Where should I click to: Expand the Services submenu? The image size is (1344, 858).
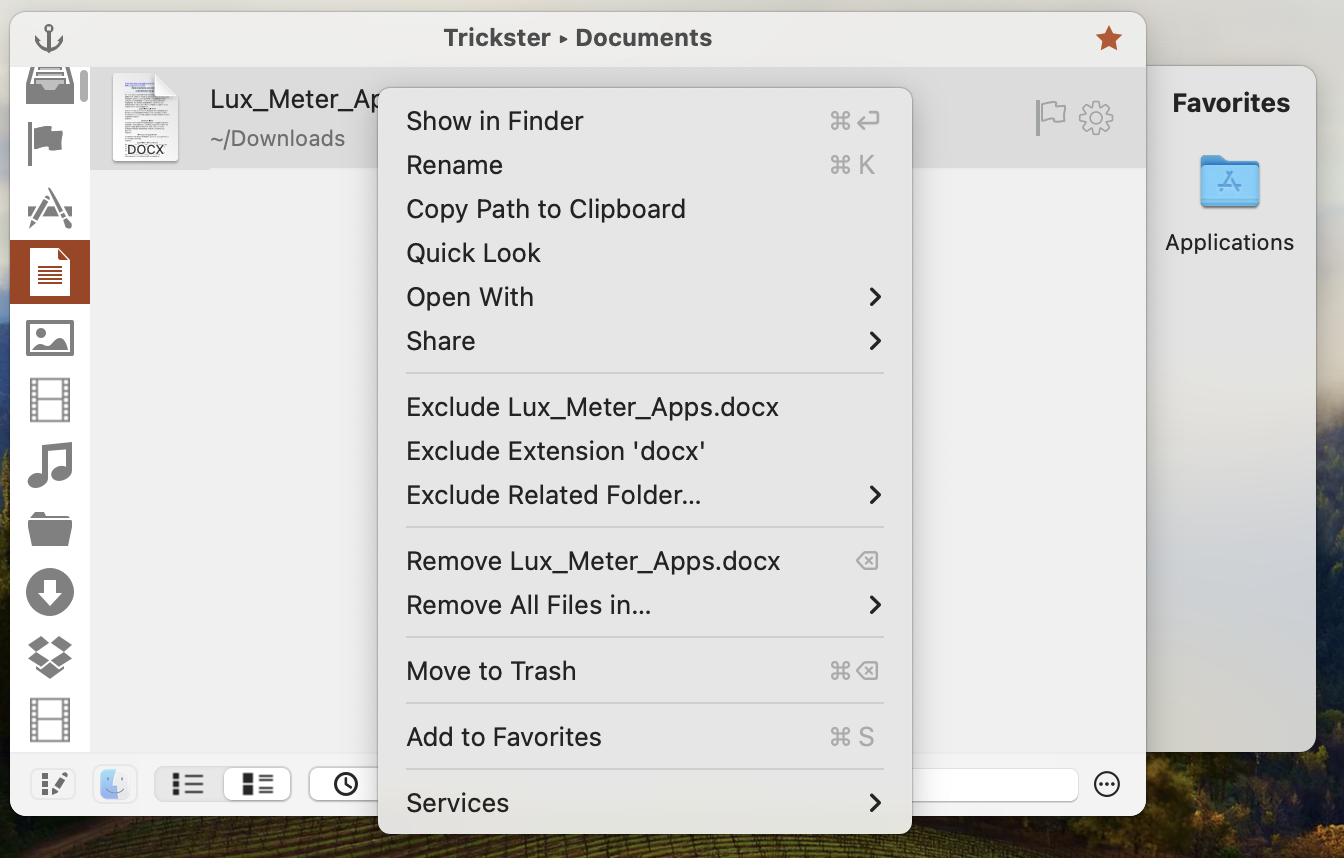click(645, 803)
